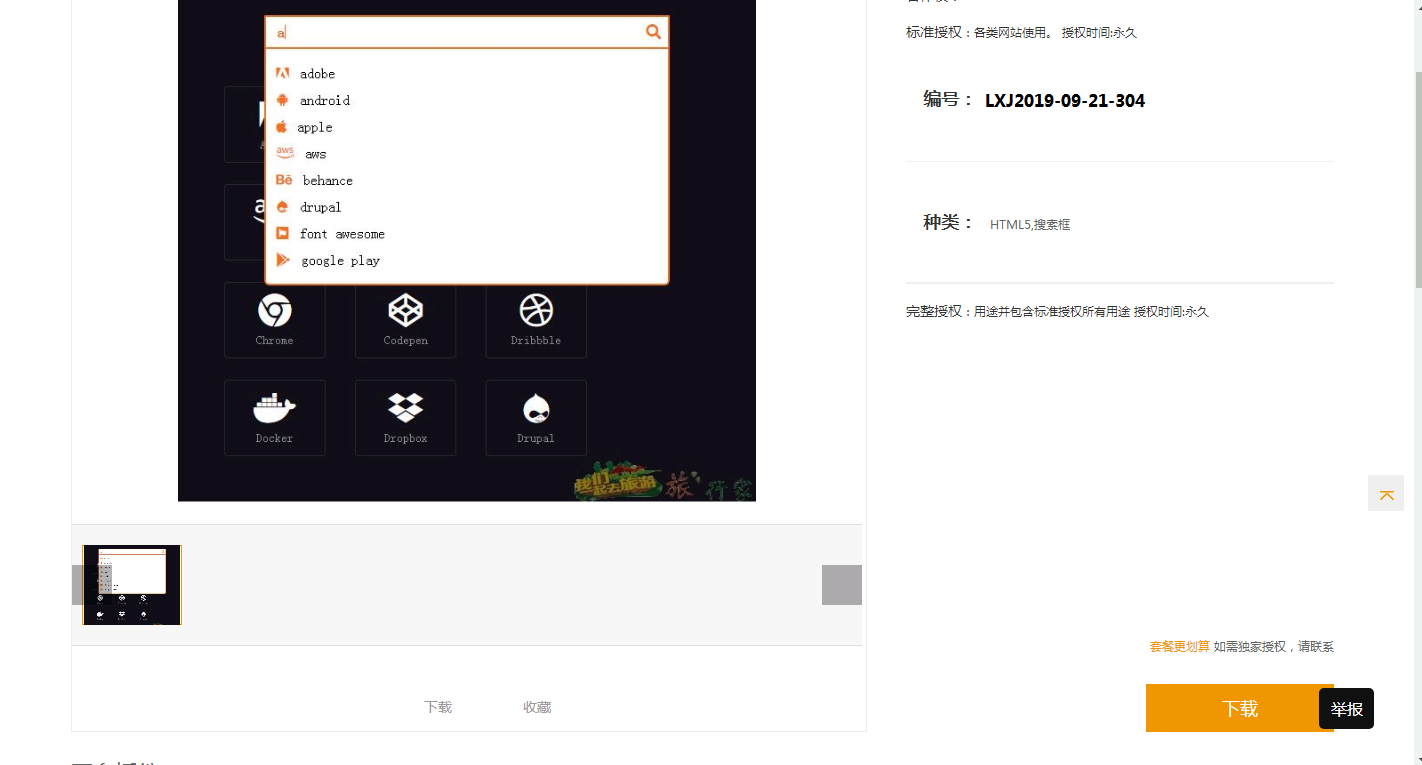
Task: Pick the font awesome suggestion entry
Action: [x=341, y=234]
